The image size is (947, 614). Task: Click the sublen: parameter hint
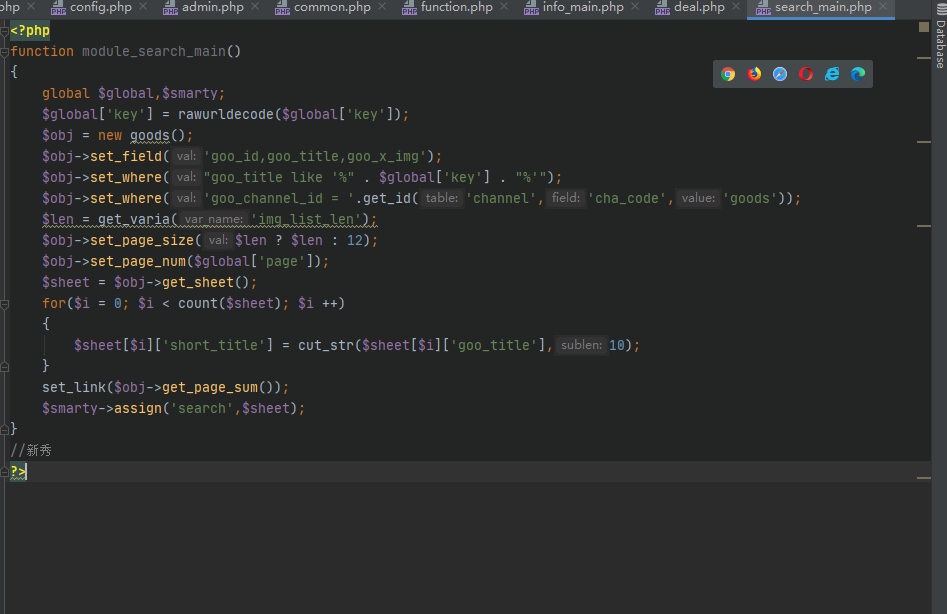pyautogui.click(x=581, y=345)
